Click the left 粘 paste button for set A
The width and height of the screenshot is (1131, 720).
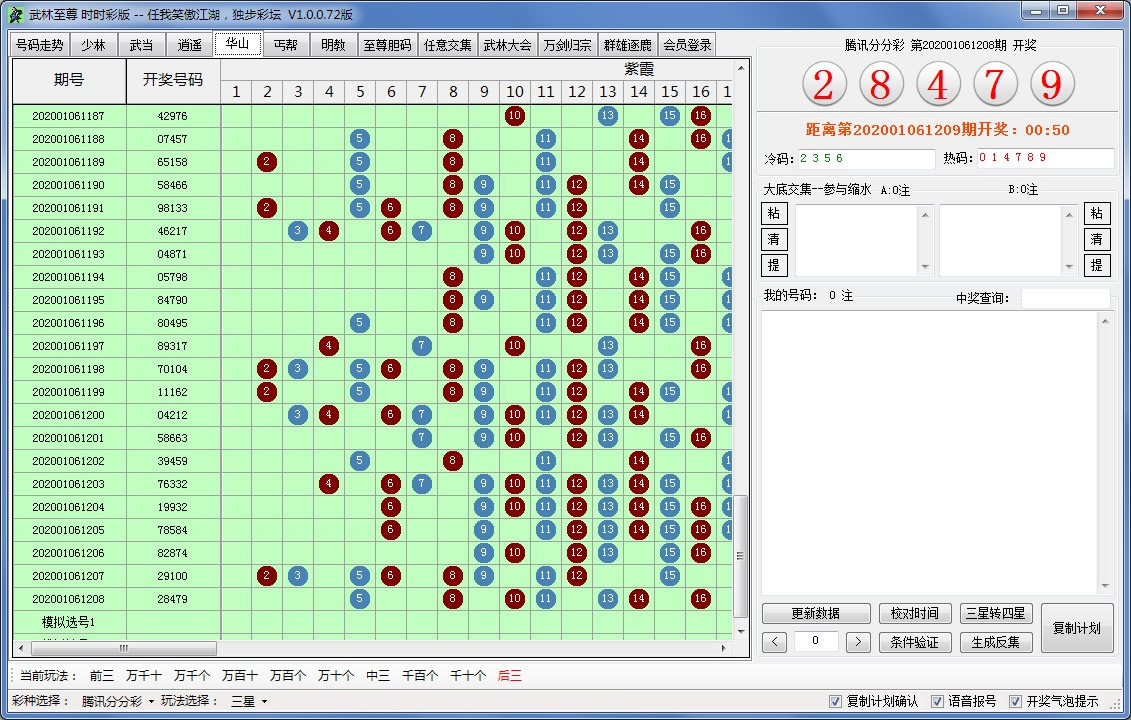(774, 214)
